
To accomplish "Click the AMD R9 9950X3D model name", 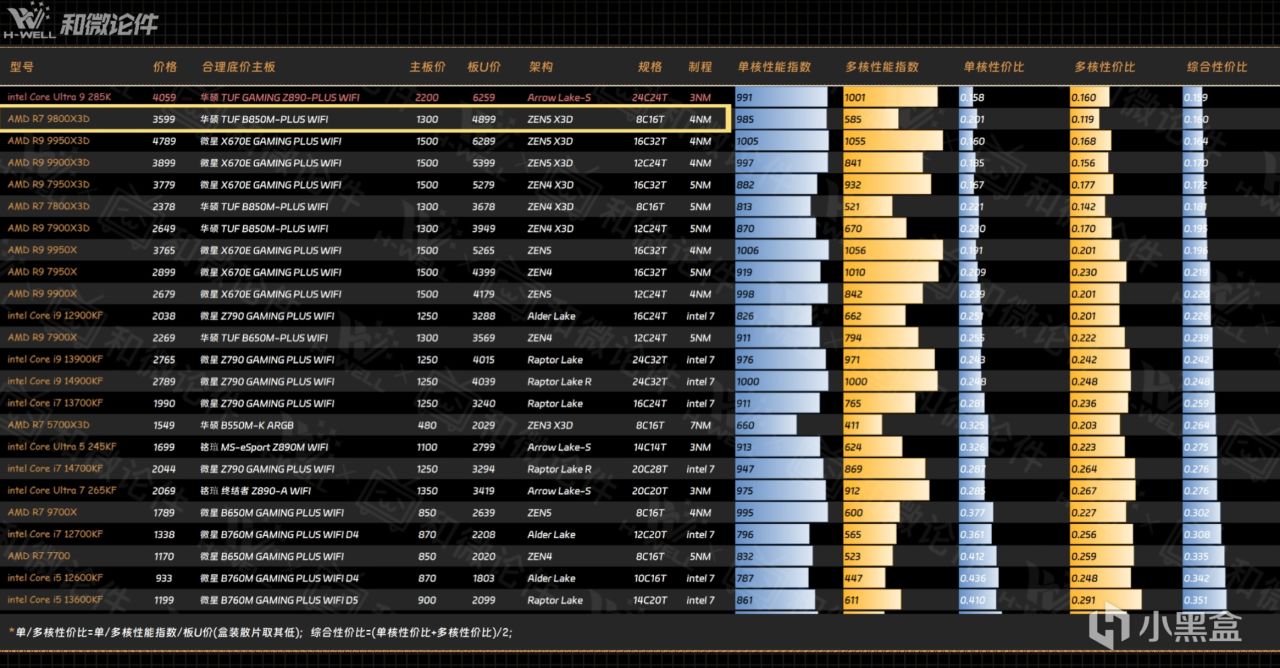I will pyautogui.click(x=48, y=141).
